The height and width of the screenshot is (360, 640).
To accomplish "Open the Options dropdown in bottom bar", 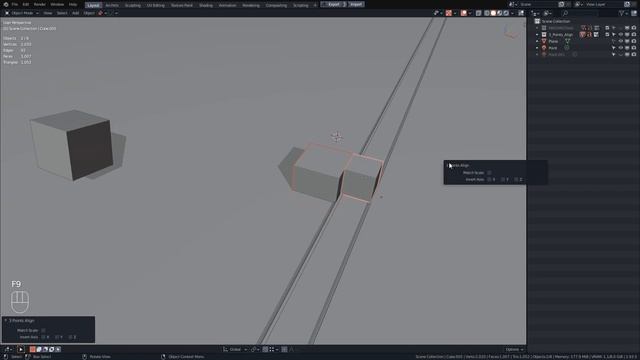I will click(x=514, y=349).
